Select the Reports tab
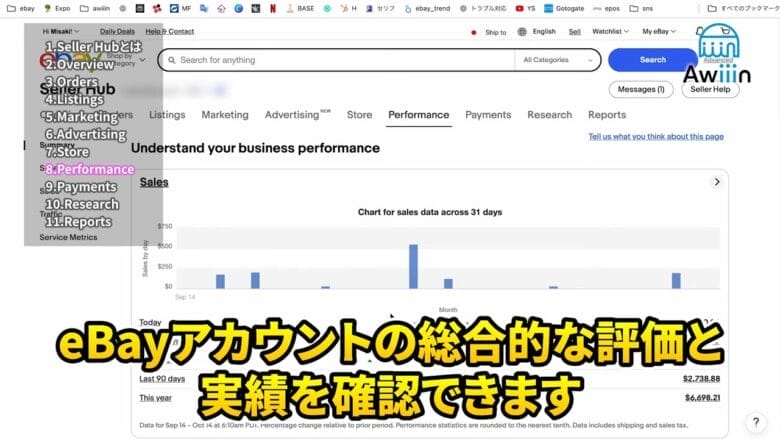 [x=607, y=115]
